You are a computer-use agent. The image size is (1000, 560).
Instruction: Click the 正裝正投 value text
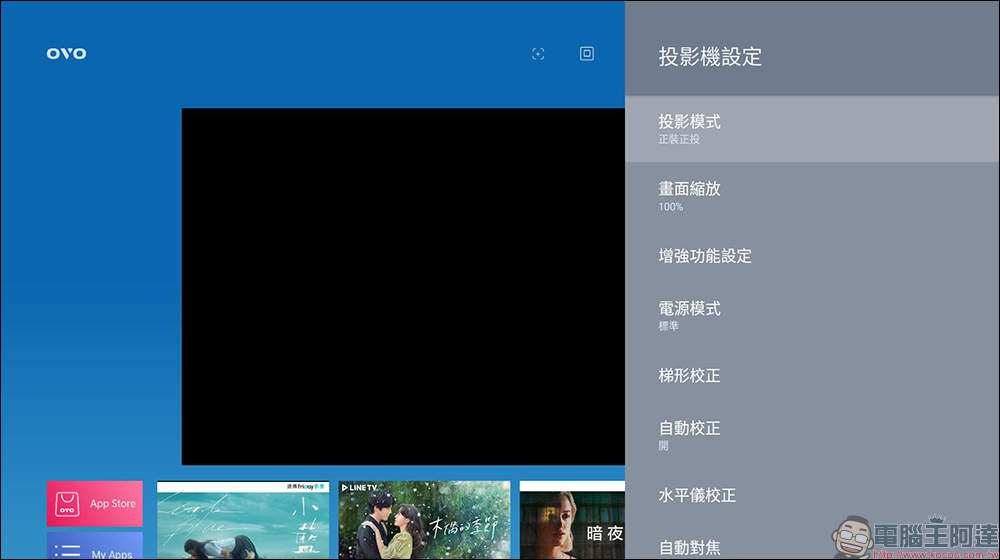click(679, 140)
